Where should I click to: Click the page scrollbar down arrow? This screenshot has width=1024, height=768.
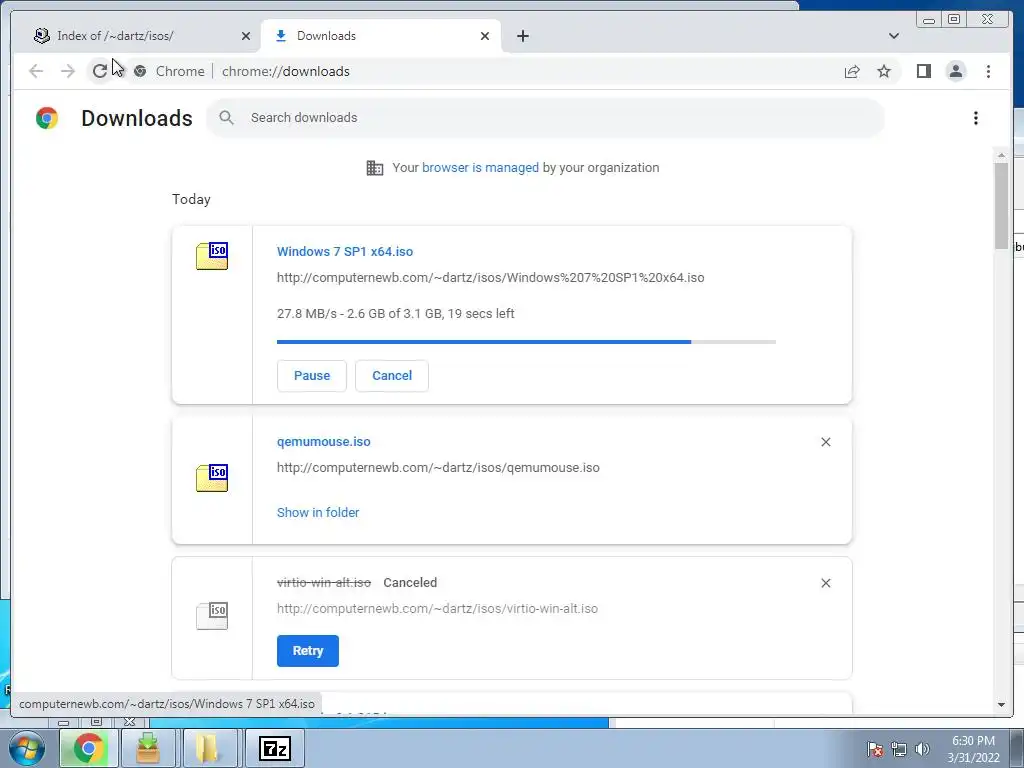click(x=1001, y=705)
